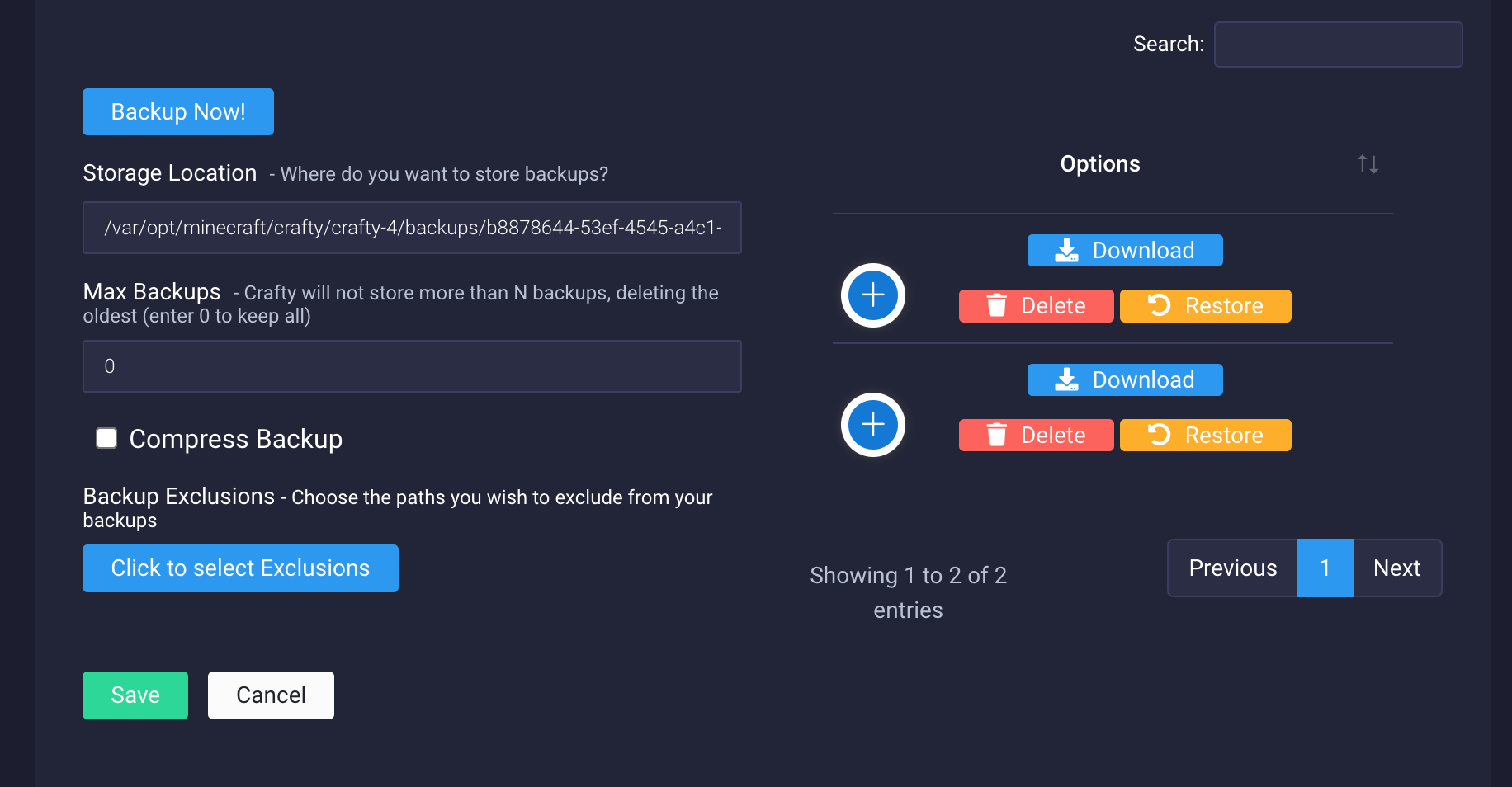Viewport: 1512px width, 787px height.
Task: Save the backup settings
Action: 135,695
